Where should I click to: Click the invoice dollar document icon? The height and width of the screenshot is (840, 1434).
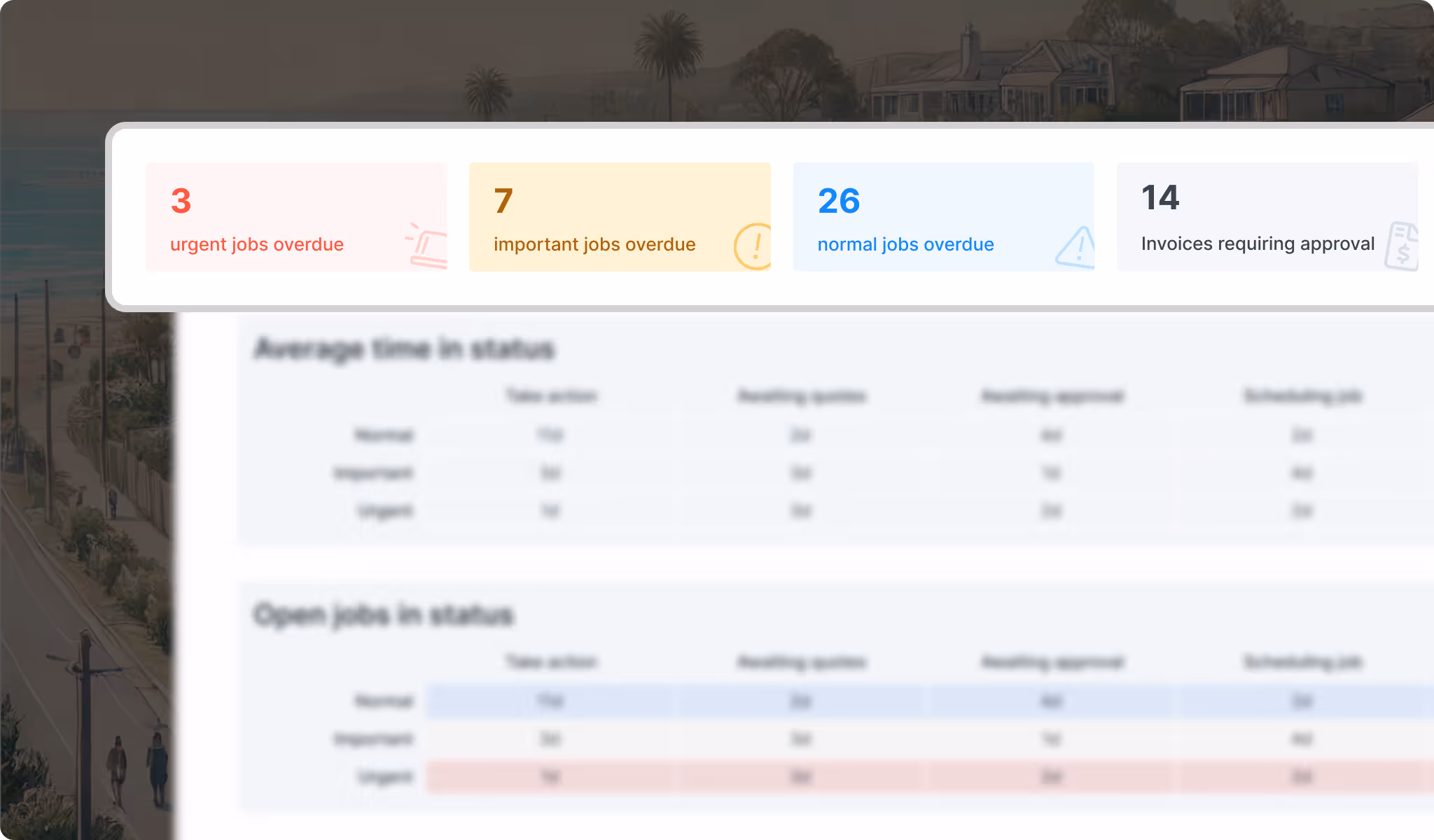[x=1402, y=246]
